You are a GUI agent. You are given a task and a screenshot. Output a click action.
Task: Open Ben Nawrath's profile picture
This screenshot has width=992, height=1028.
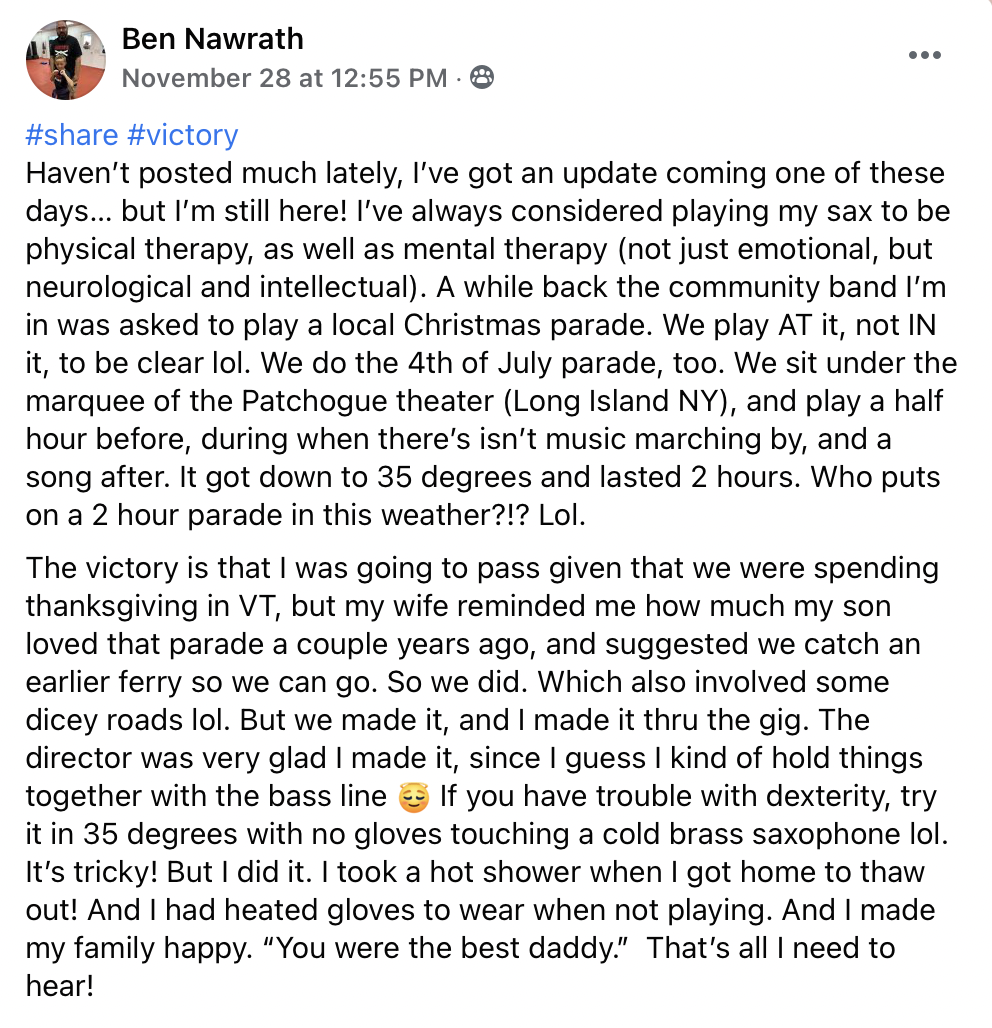coord(66,60)
